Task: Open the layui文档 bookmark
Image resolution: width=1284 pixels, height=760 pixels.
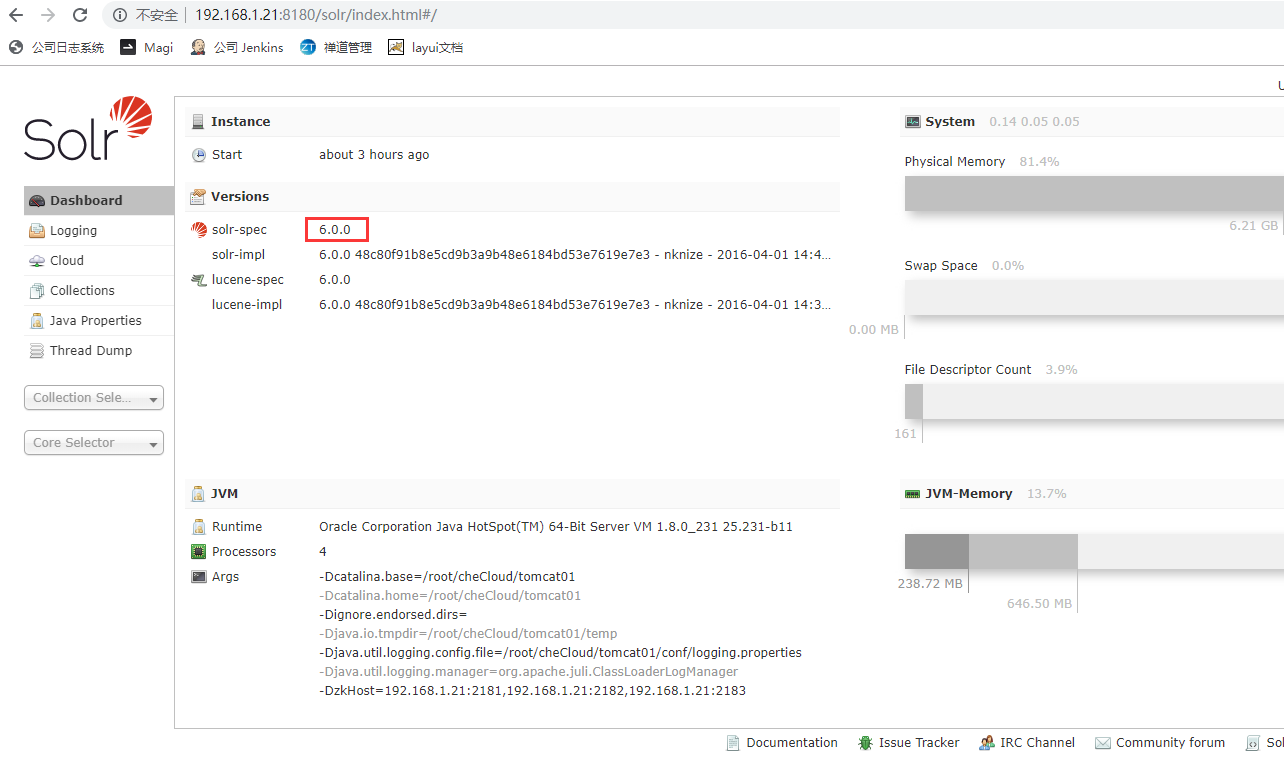Action: (425, 47)
